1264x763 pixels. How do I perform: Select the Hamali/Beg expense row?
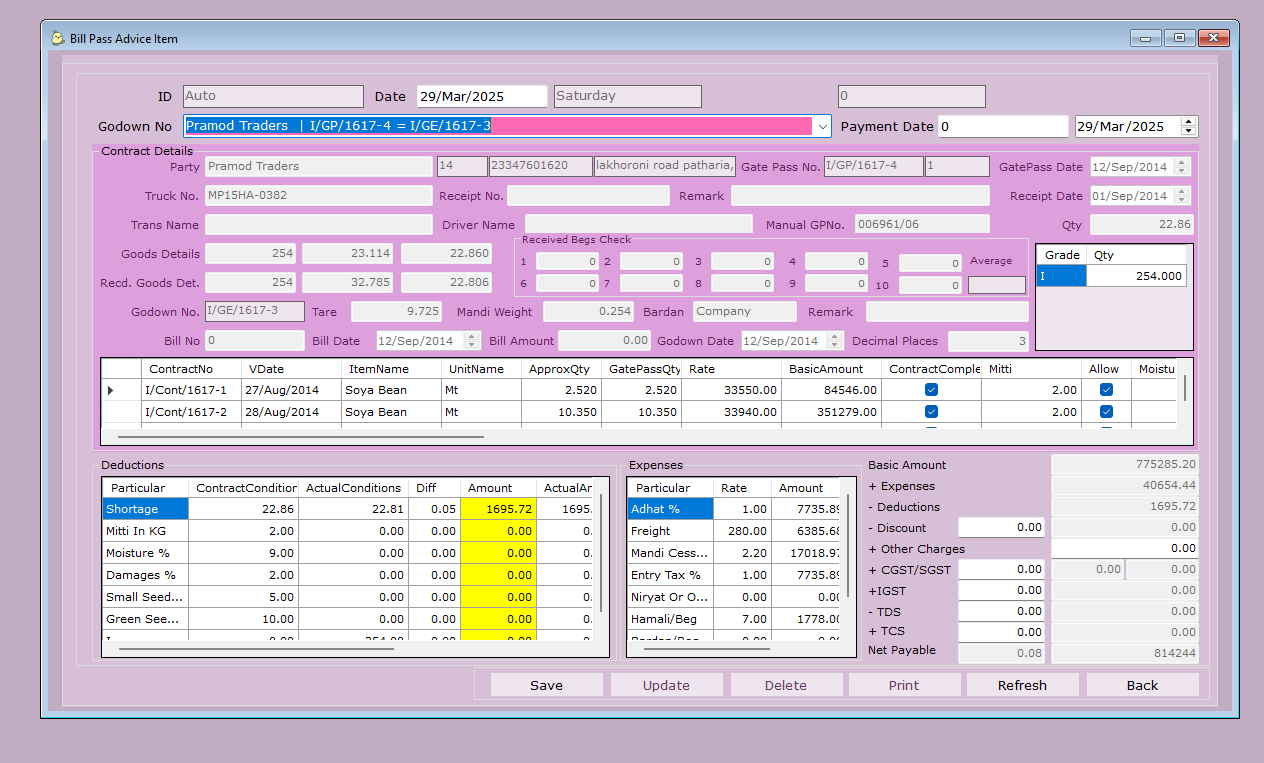coord(670,619)
